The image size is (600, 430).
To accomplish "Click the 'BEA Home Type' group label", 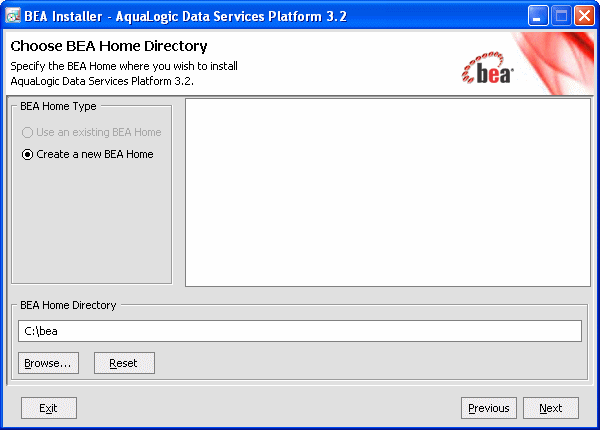I will (58, 106).
